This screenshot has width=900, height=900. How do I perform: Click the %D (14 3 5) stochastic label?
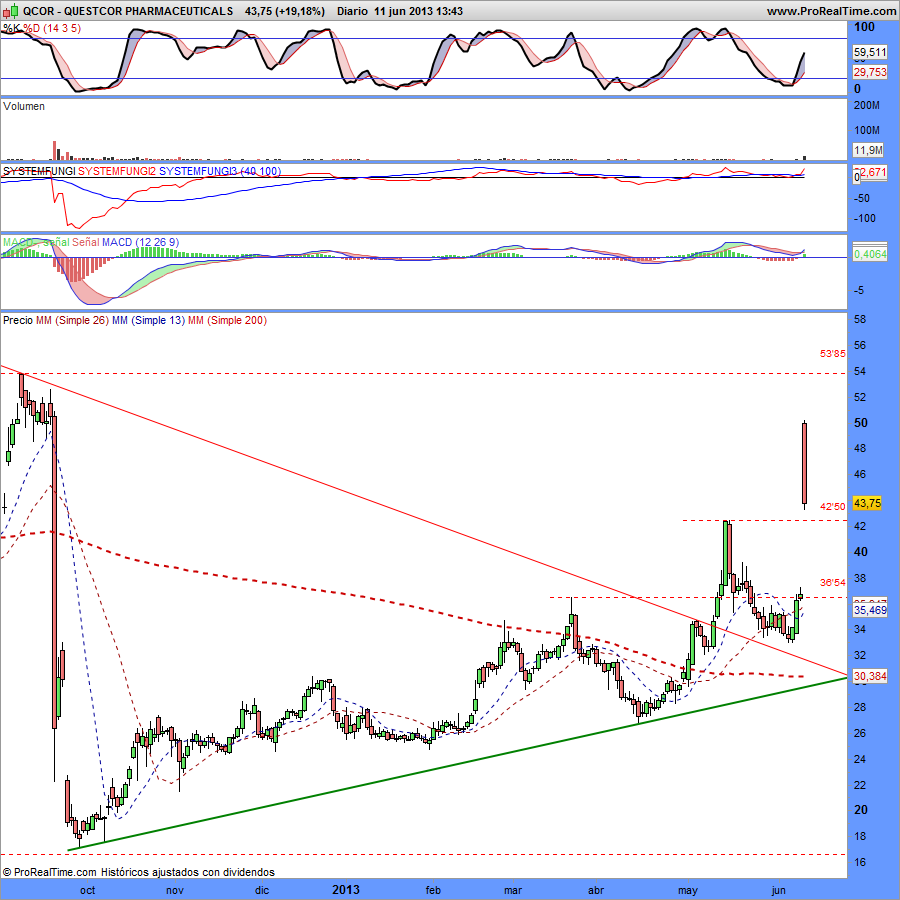[52, 28]
